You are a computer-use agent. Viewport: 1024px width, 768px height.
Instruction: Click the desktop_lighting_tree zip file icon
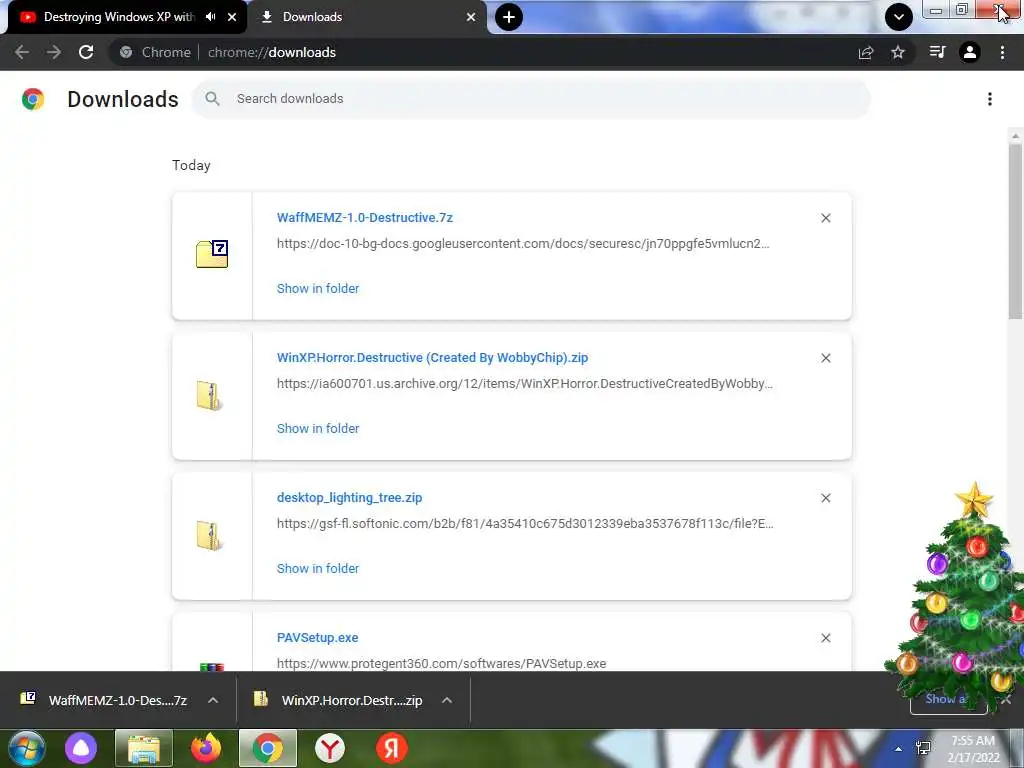[209, 536]
